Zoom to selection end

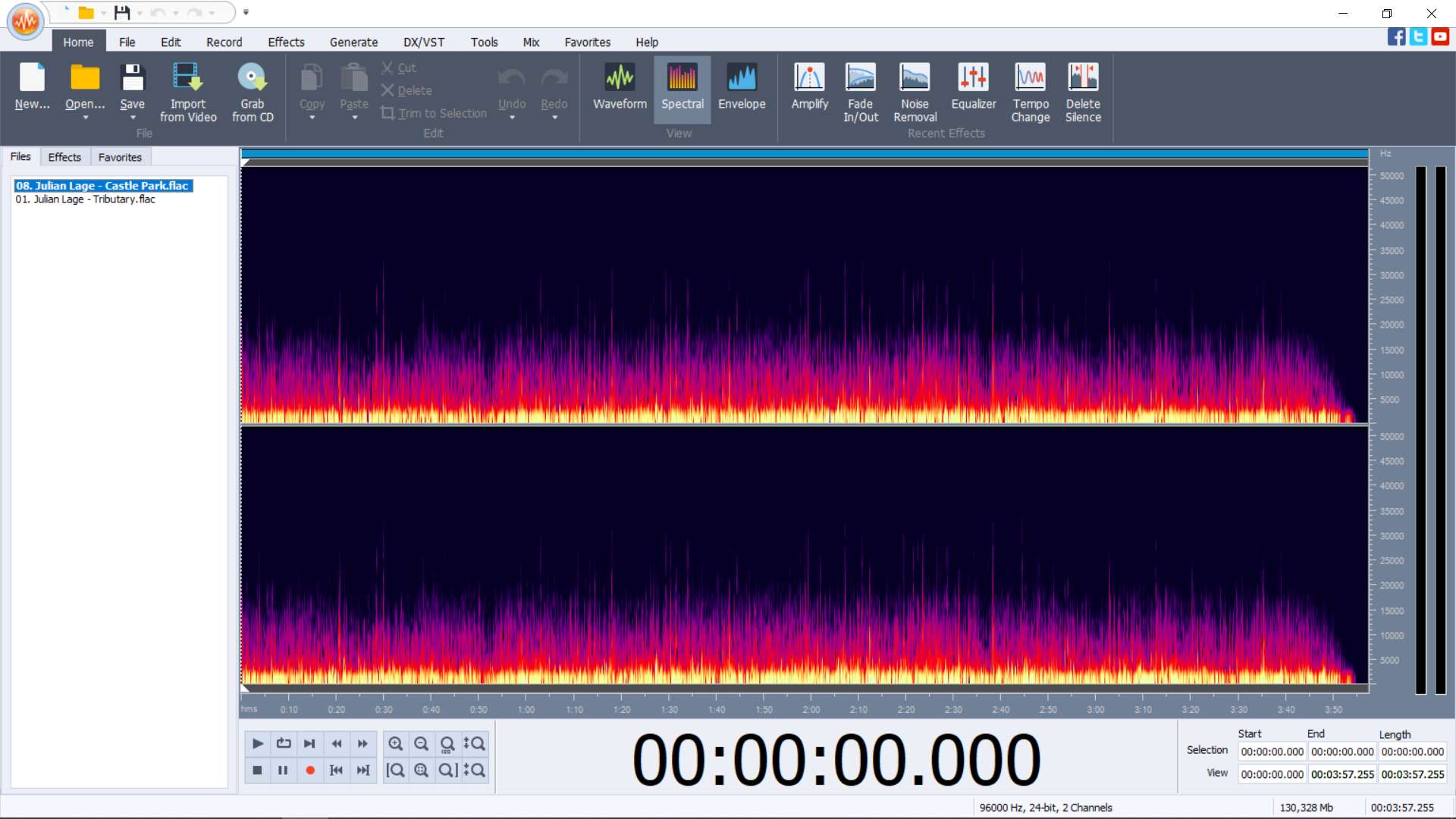pyautogui.click(x=447, y=770)
